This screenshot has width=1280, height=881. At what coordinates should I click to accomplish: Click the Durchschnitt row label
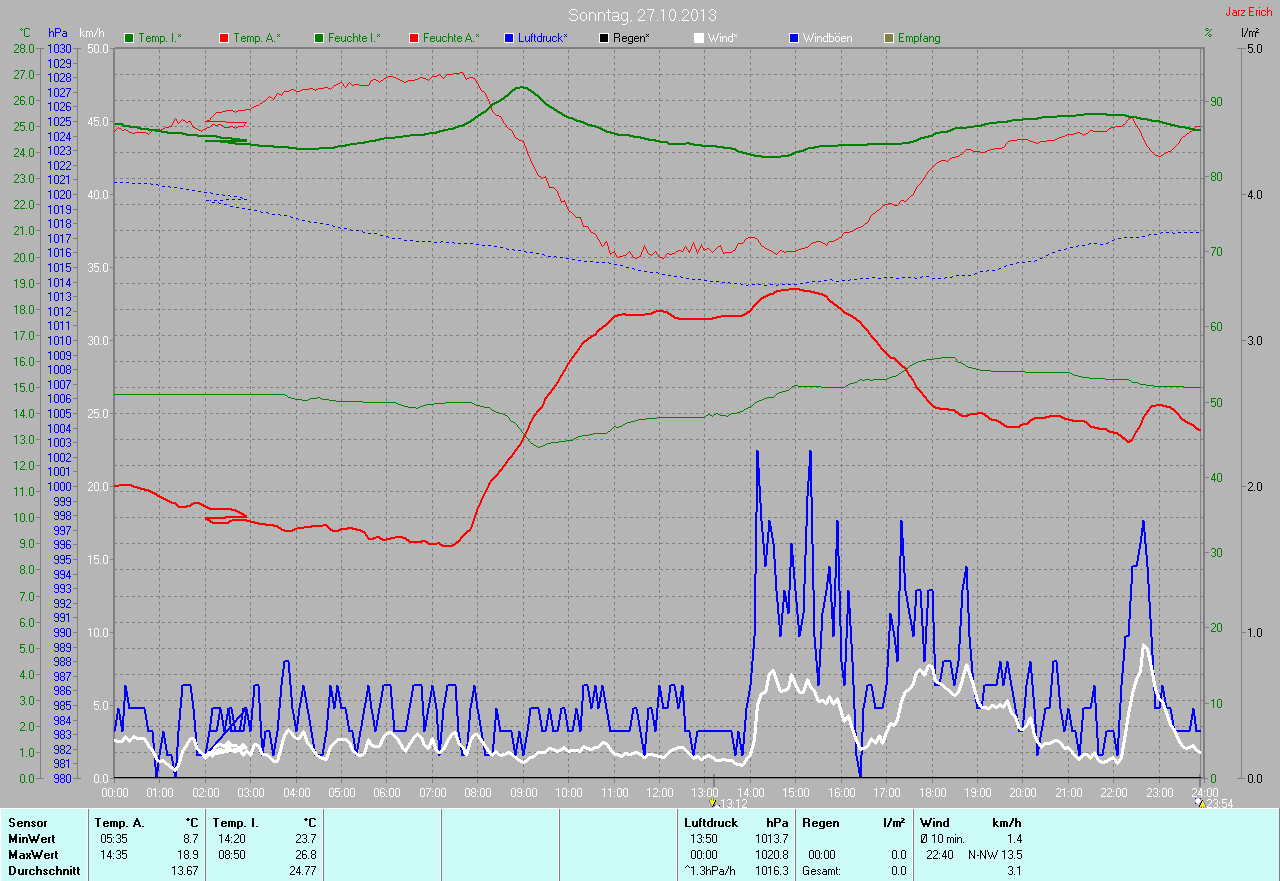coord(42,871)
